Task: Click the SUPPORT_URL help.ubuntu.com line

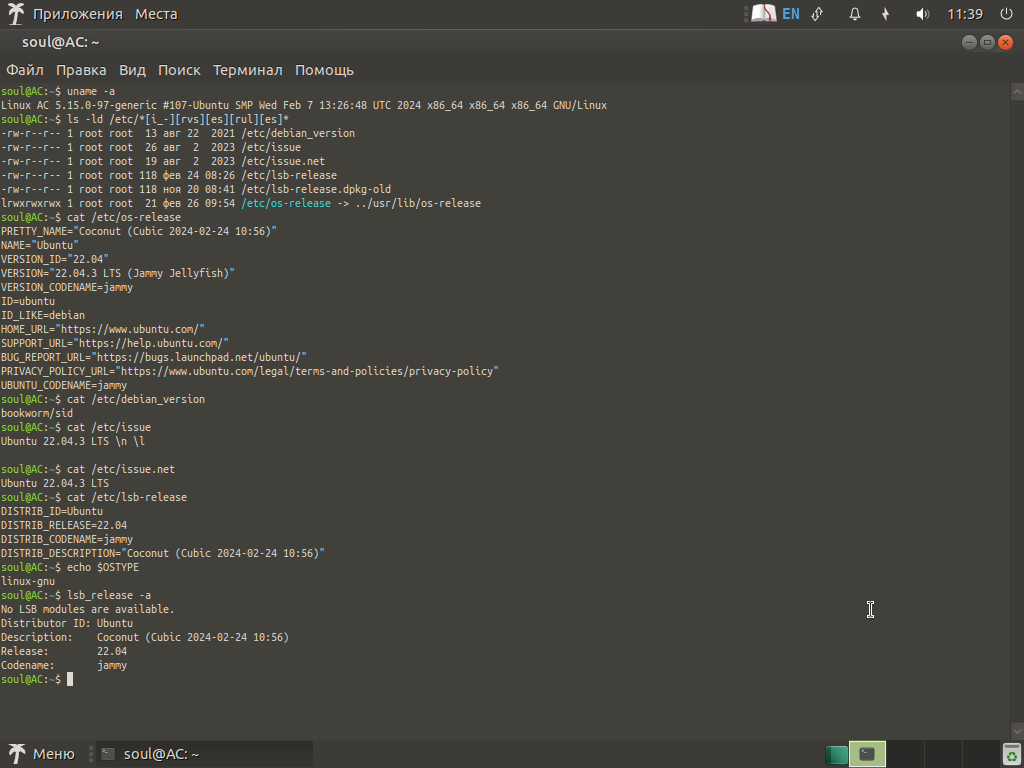Action: pyautogui.click(x=114, y=343)
